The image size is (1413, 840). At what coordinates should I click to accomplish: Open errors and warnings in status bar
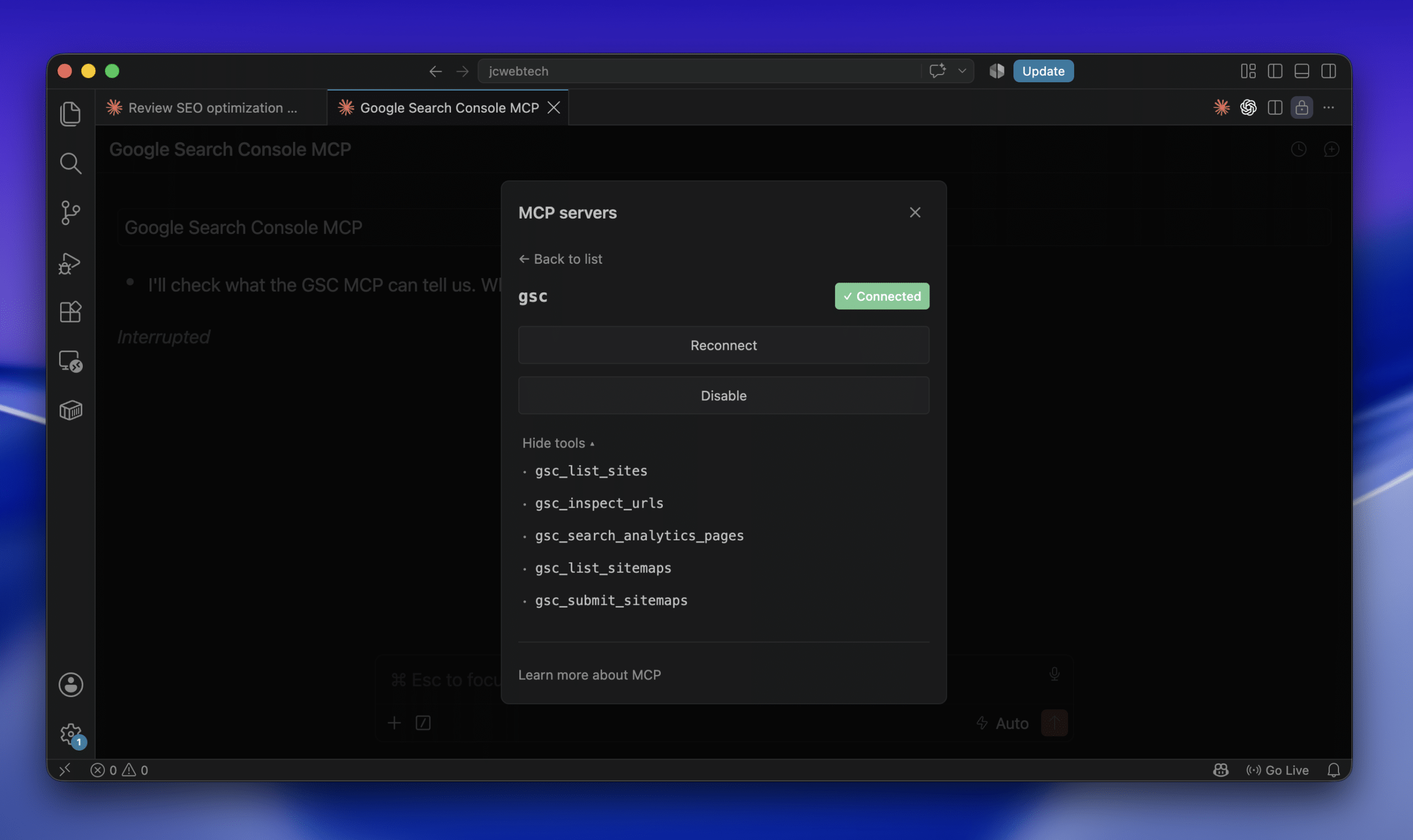pos(119,770)
